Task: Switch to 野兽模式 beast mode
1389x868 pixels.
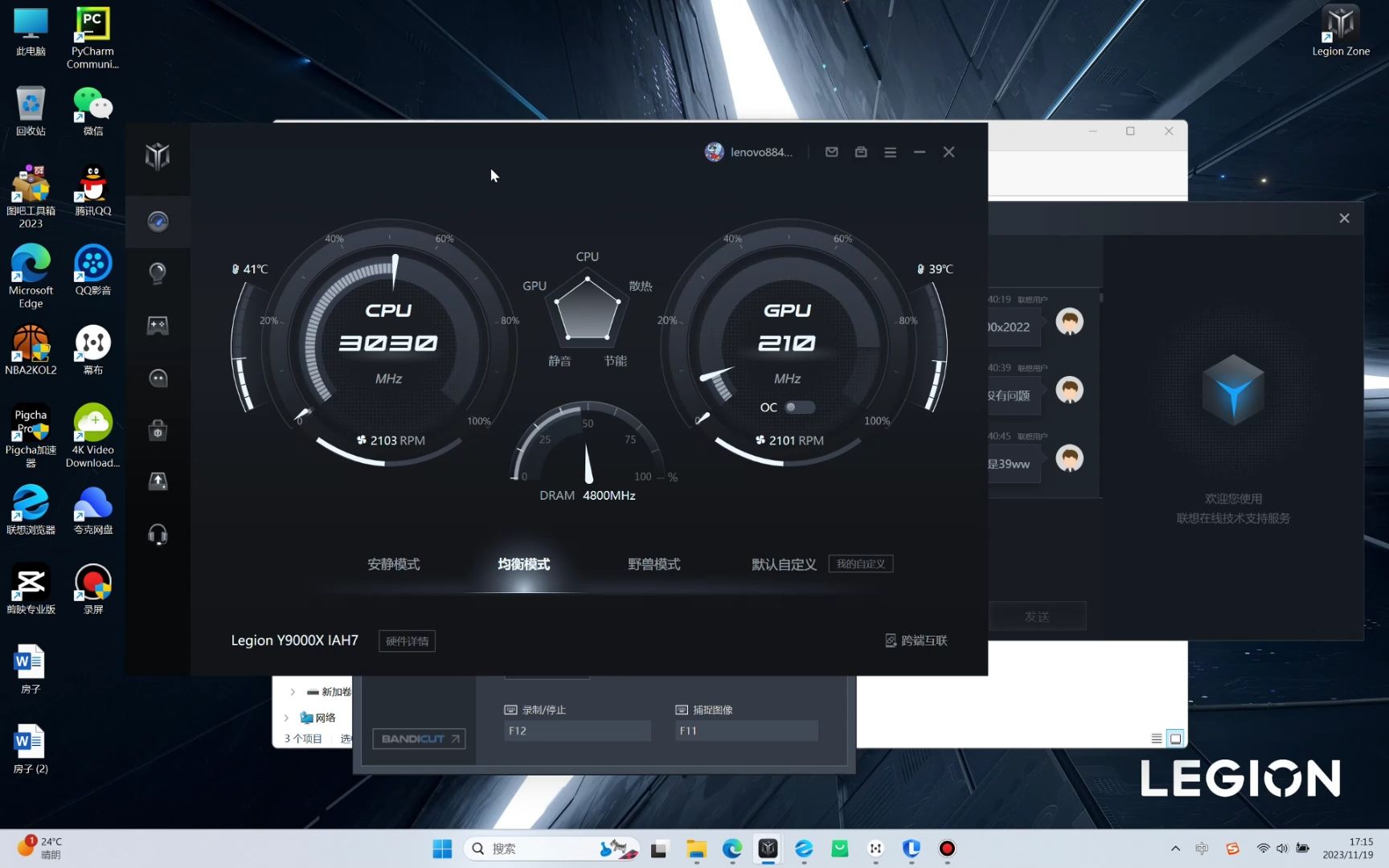Action: 654,564
